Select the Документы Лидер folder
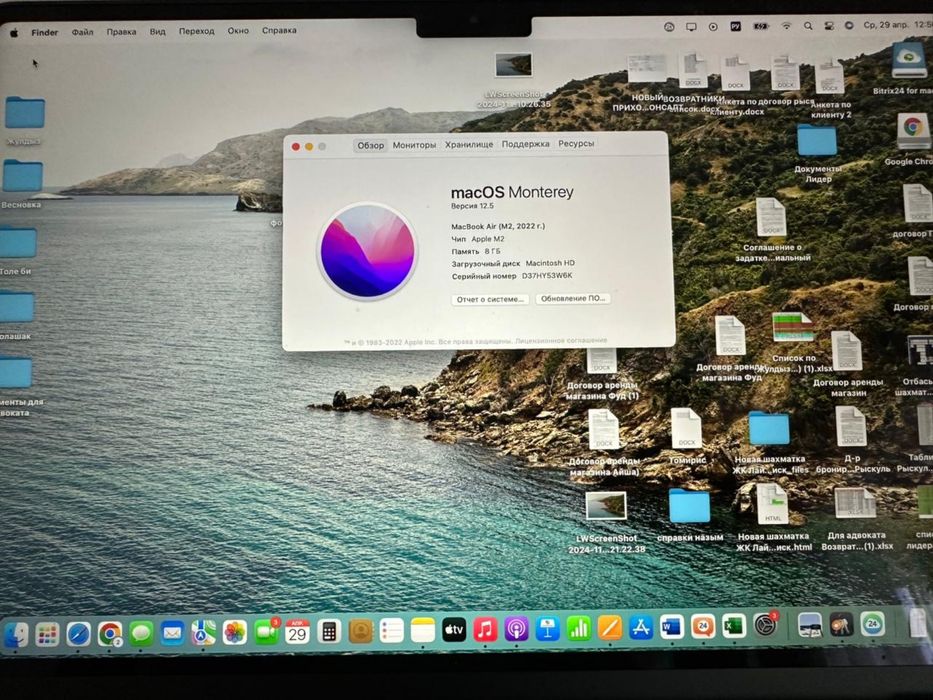This screenshot has width=933, height=700. tap(816, 141)
